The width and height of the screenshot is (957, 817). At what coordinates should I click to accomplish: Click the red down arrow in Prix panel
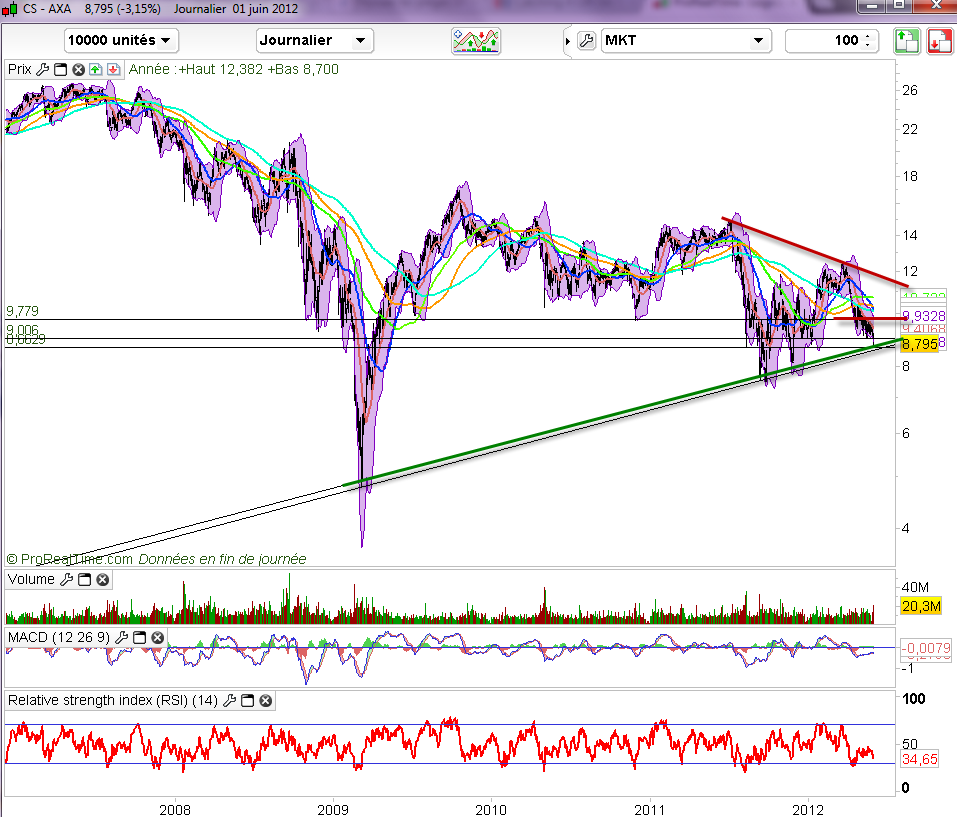click(x=112, y=70)
